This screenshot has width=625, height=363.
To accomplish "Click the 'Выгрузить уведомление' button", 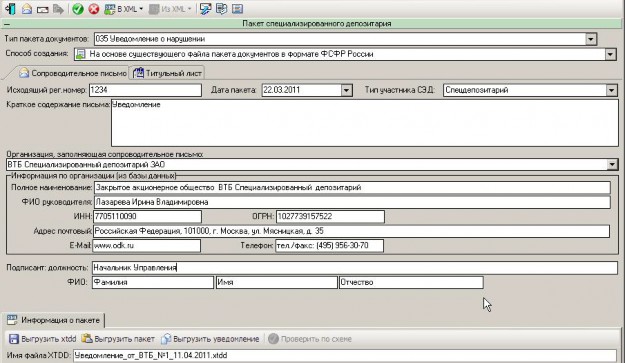I will pos(210,339).
